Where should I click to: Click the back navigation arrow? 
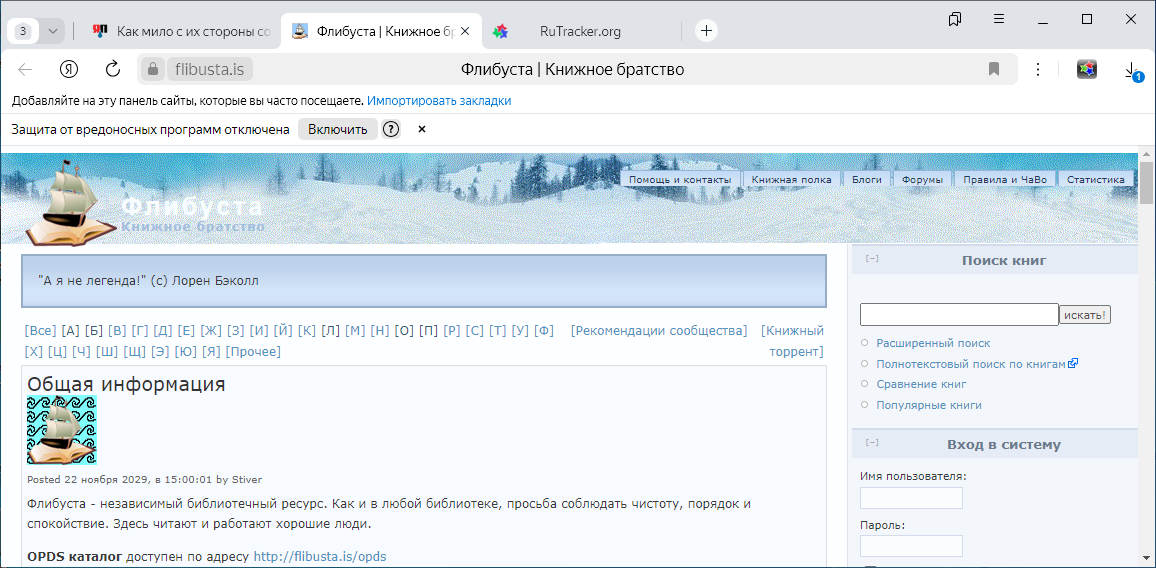click(25, 69)
